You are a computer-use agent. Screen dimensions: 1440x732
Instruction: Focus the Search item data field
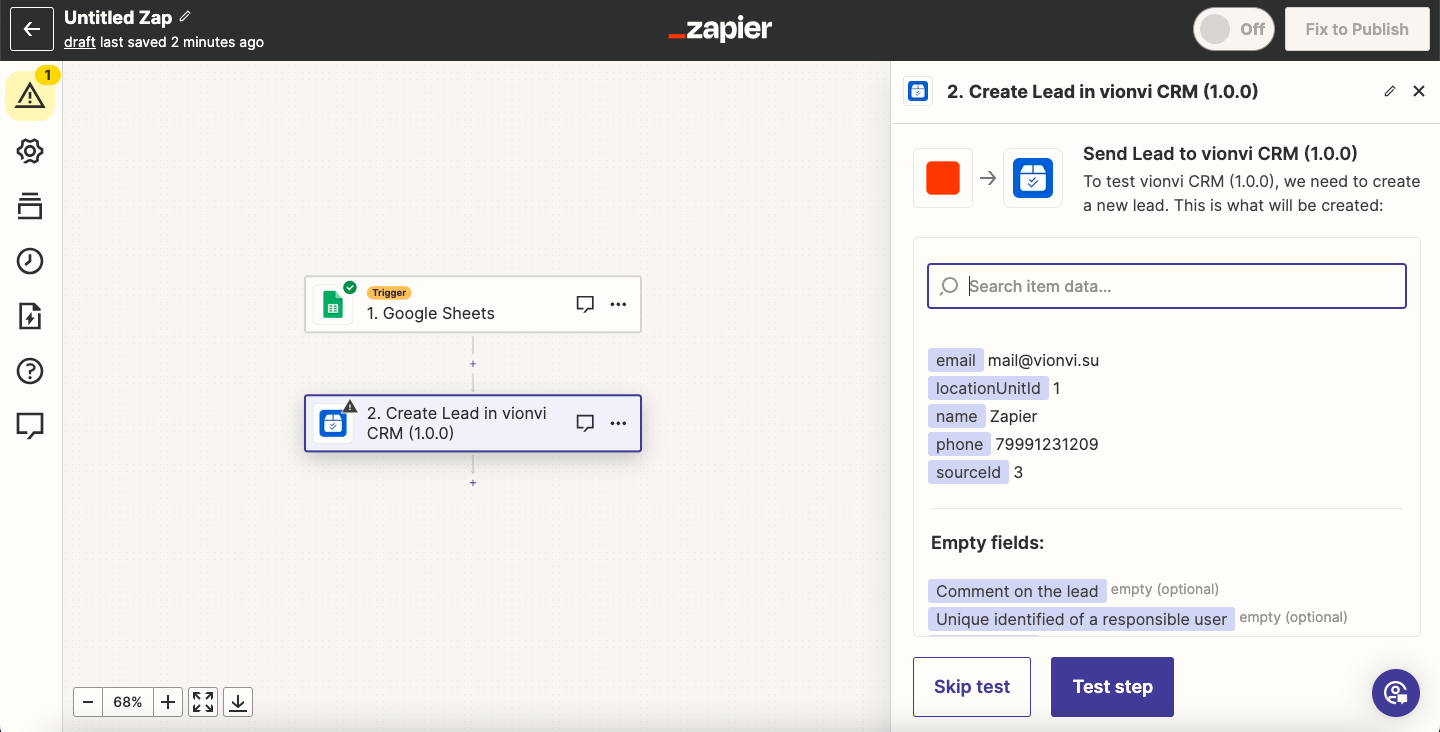tap(1167, 286)
